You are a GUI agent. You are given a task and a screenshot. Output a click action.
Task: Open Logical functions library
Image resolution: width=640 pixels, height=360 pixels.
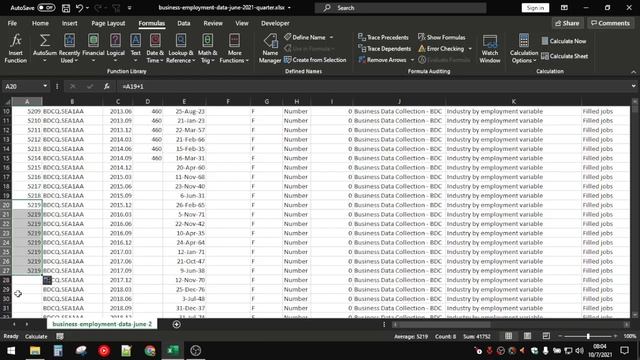pyautogui.click(x=116, y=49)
